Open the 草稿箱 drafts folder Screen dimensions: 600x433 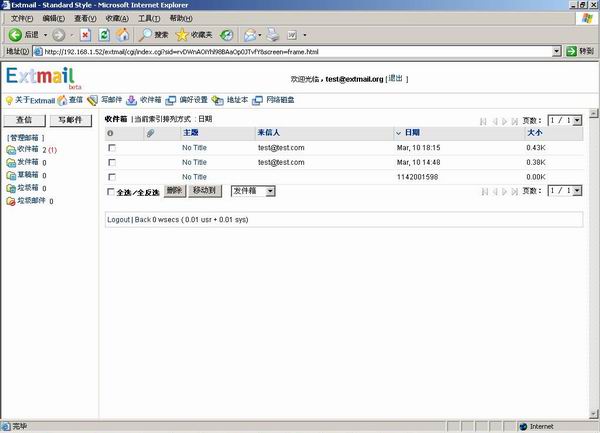coord(26,175)
